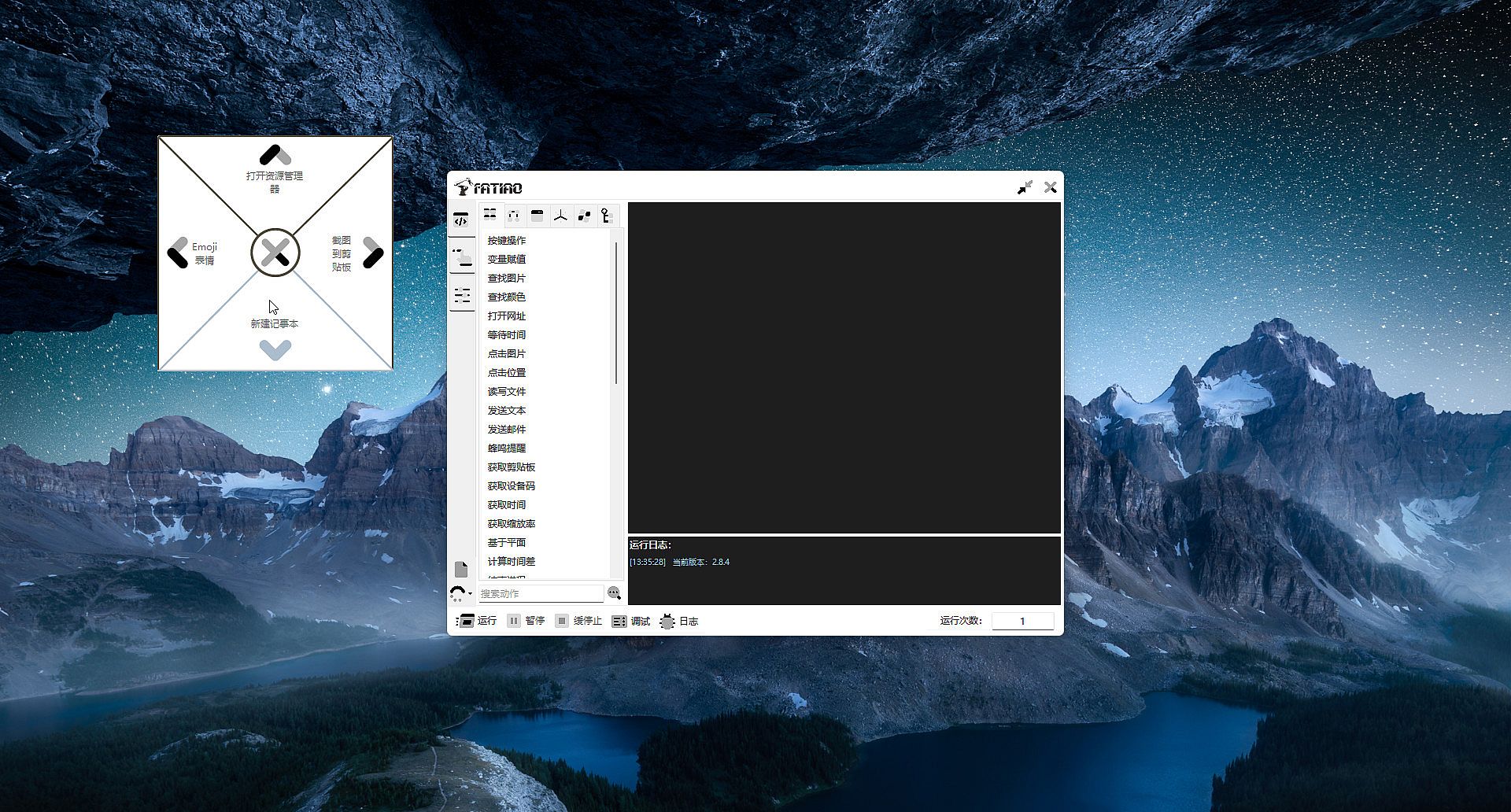
Task: Click the dark script editor area
Action: pyautogui.click(x=844, y=367)
